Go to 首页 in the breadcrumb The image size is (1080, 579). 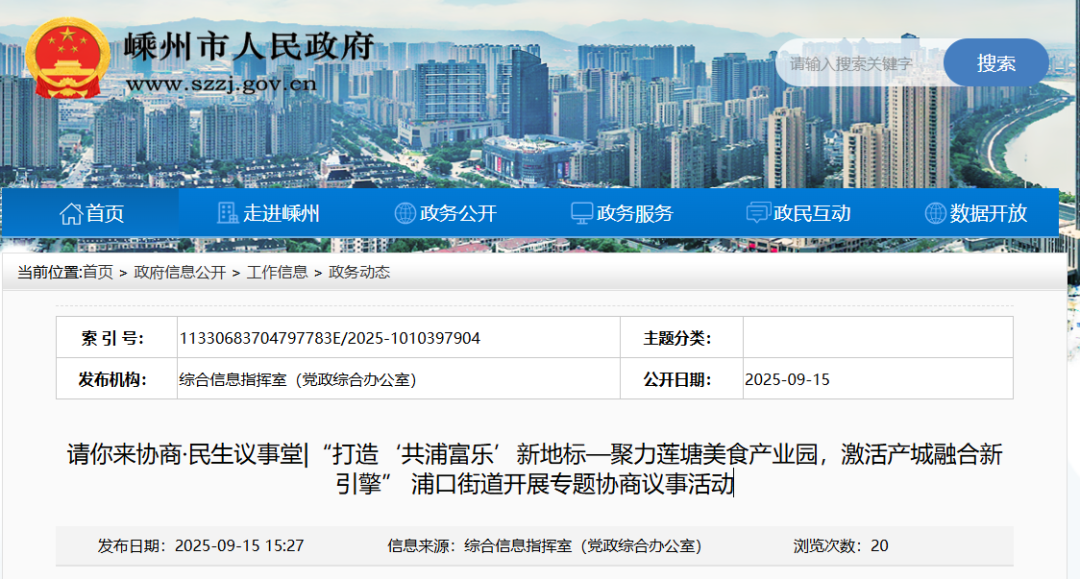(98, 272)
